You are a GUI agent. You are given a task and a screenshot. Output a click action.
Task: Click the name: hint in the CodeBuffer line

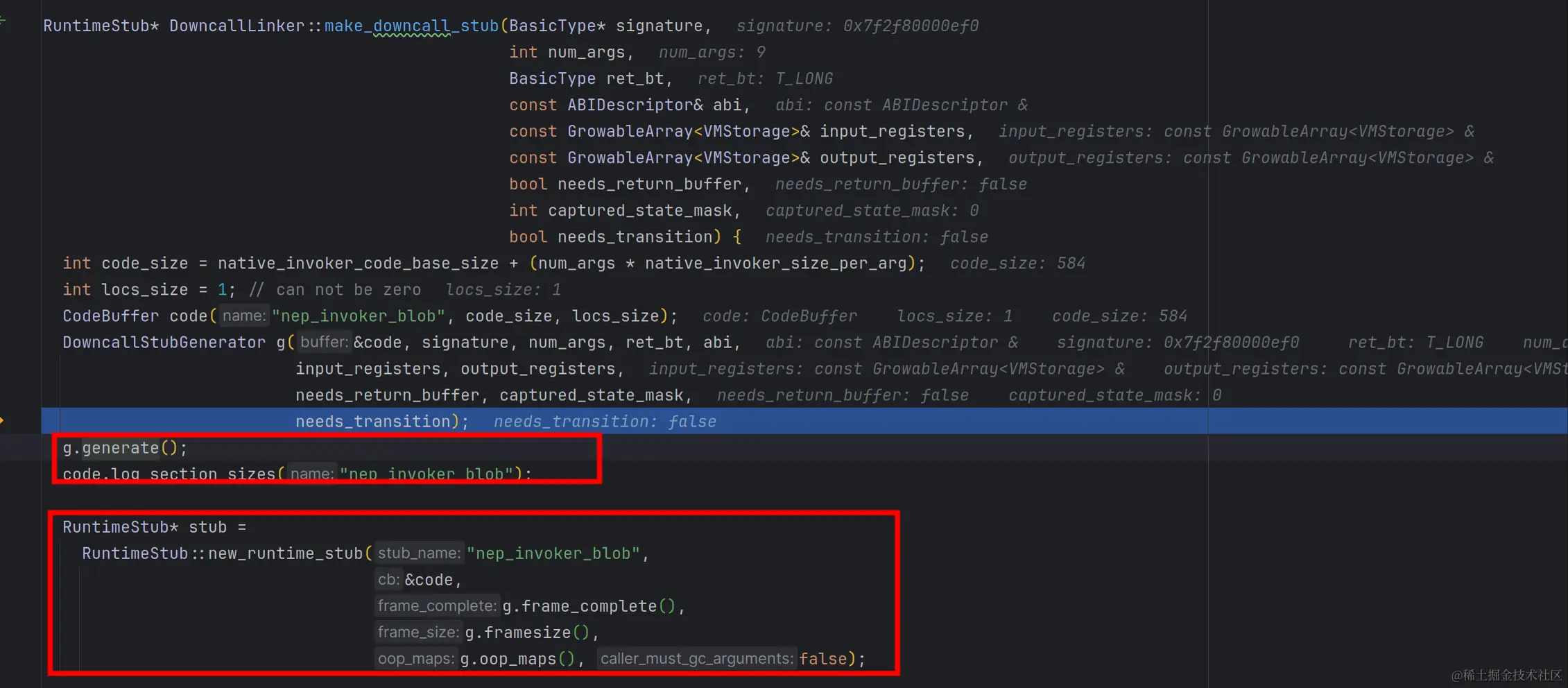244,316
